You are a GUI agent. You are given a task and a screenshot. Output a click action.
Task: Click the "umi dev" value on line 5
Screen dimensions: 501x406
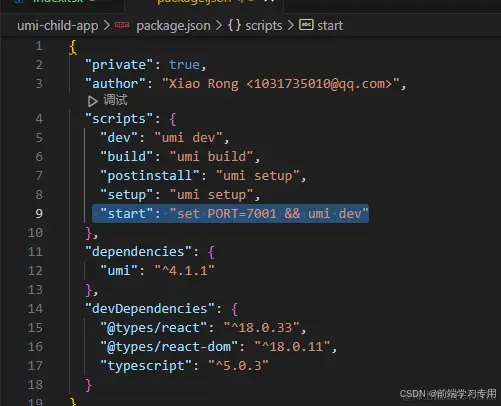coord(189,138)
